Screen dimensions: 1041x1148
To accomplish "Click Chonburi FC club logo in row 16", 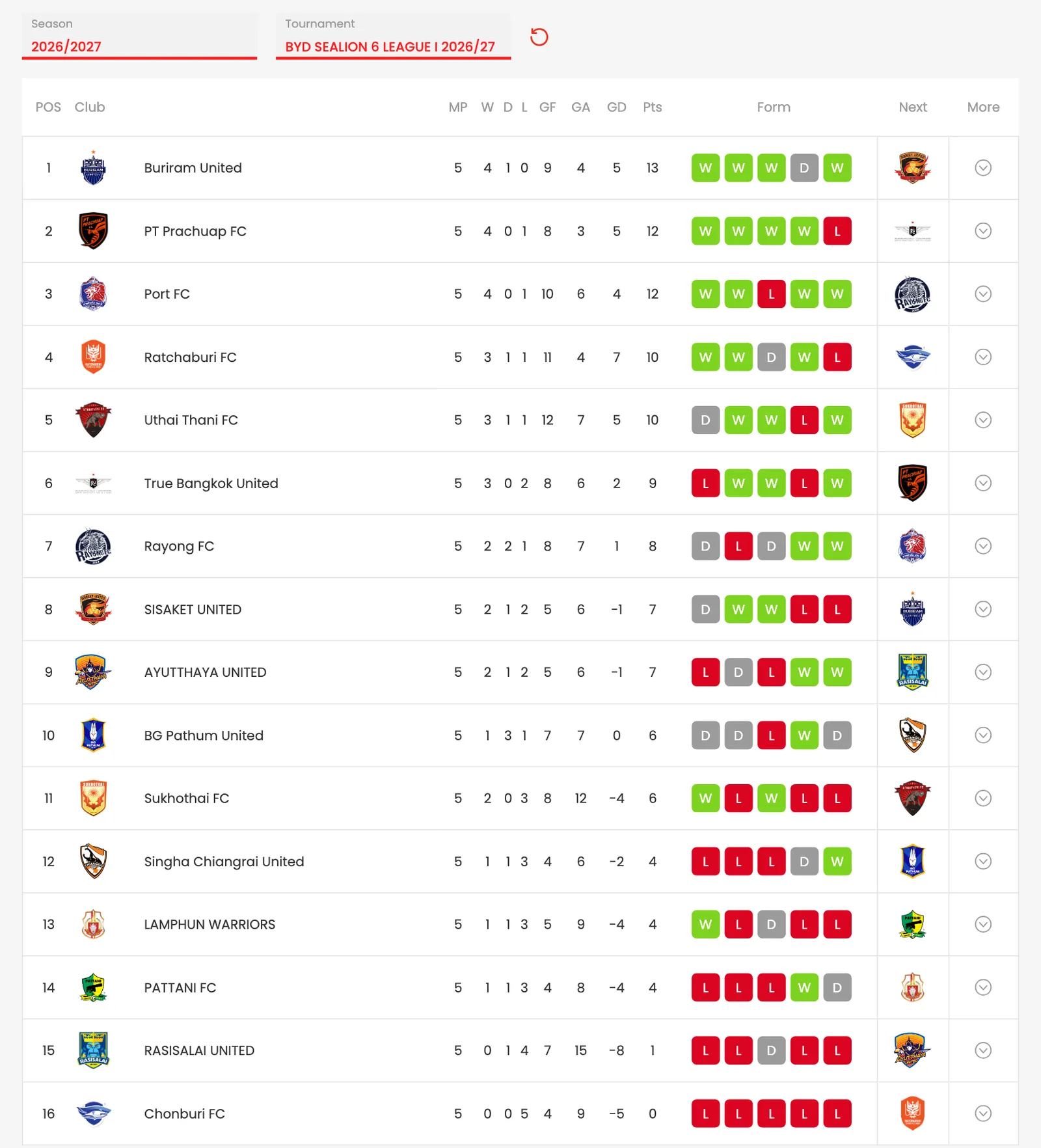I will [x=93, y=1114].
